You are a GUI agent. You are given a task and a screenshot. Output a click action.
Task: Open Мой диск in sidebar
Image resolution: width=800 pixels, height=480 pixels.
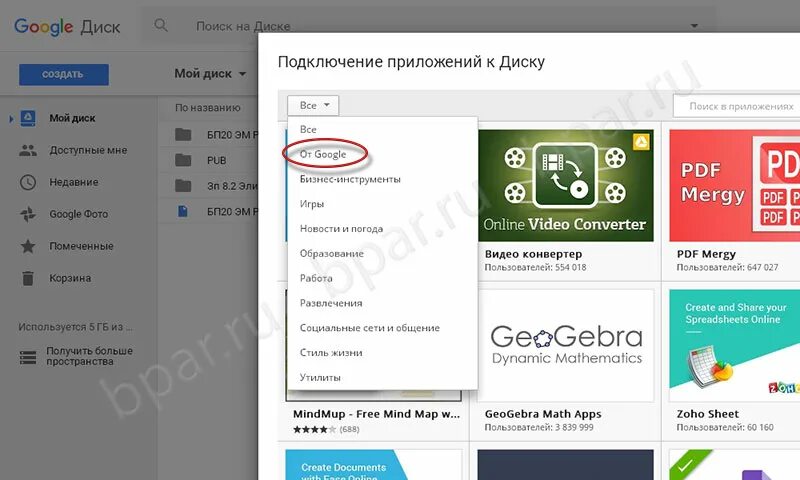tap(72, 118)
